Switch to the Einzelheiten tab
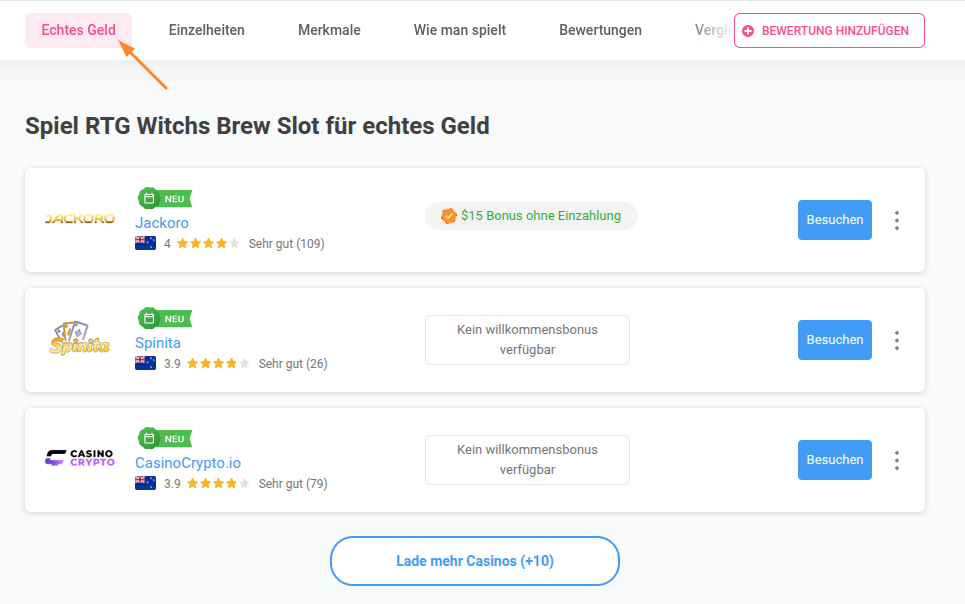The width and height of the screenshot is (965, 604). [206, 30]
